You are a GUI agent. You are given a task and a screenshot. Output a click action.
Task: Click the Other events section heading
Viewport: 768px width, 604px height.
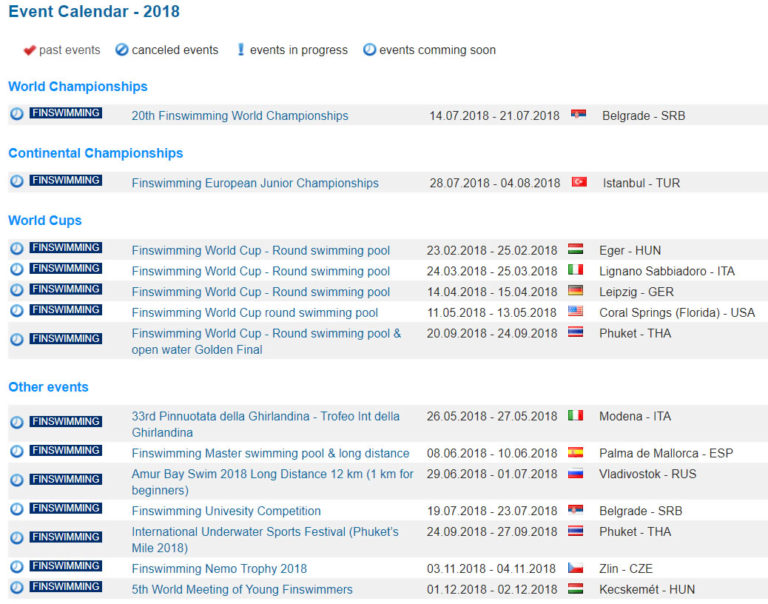coord(48,387)
